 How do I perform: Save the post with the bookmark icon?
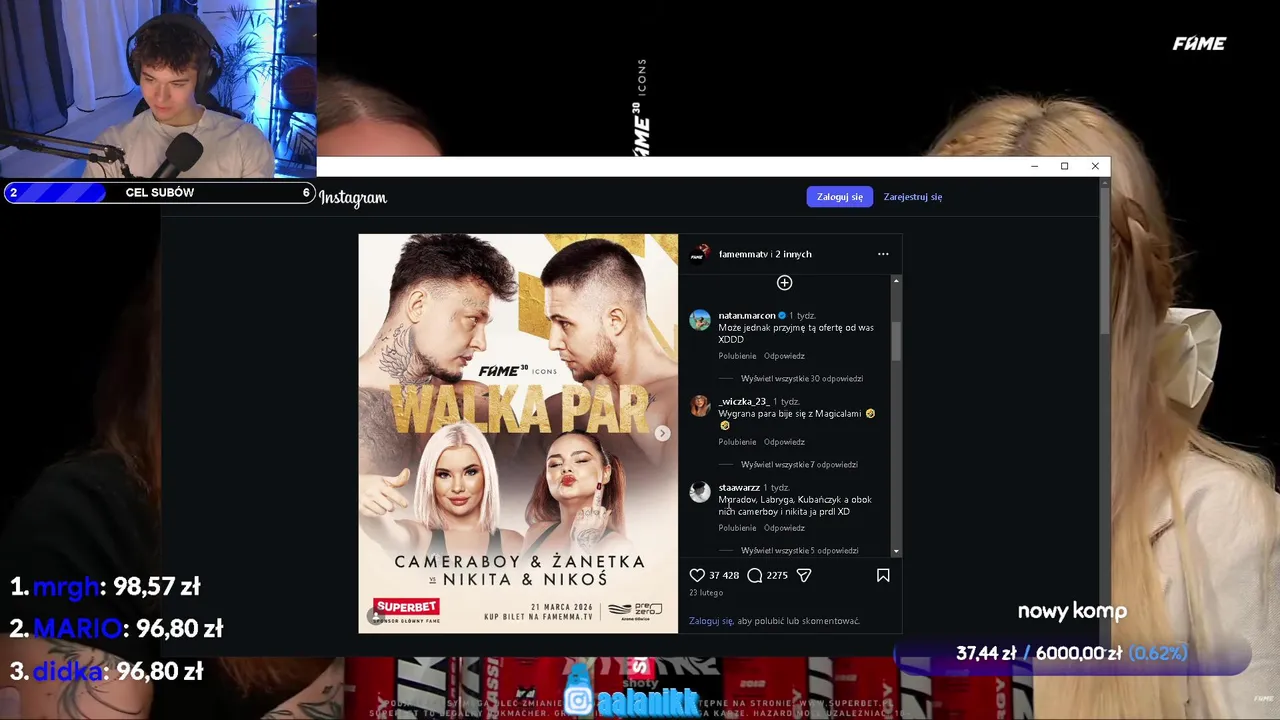(883, 575)
